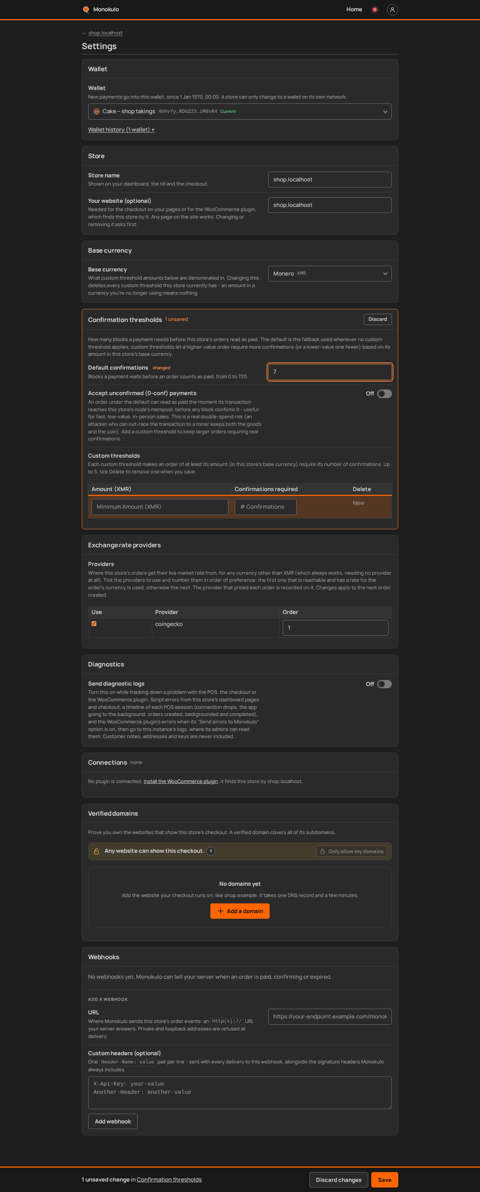Click the # Confirmations field
Image resolution: width=480 pixels, height=1192 pixels.
(265, 506)
